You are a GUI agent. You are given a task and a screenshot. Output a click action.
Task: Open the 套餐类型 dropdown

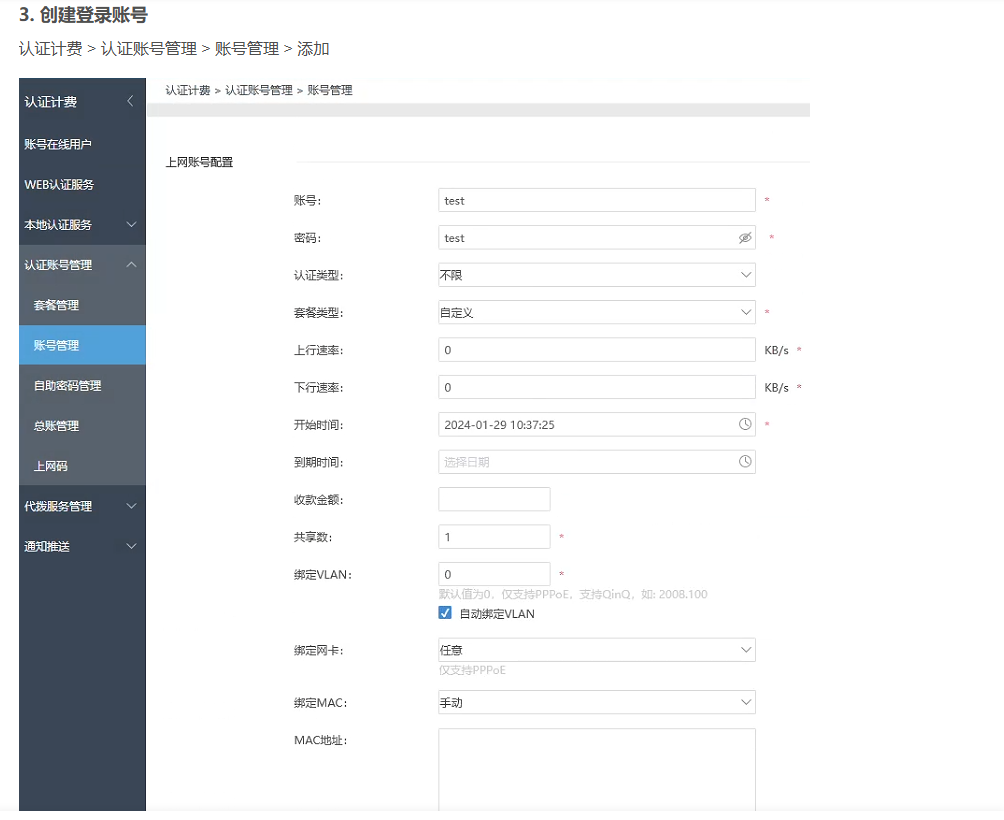(x=597, y=312)
